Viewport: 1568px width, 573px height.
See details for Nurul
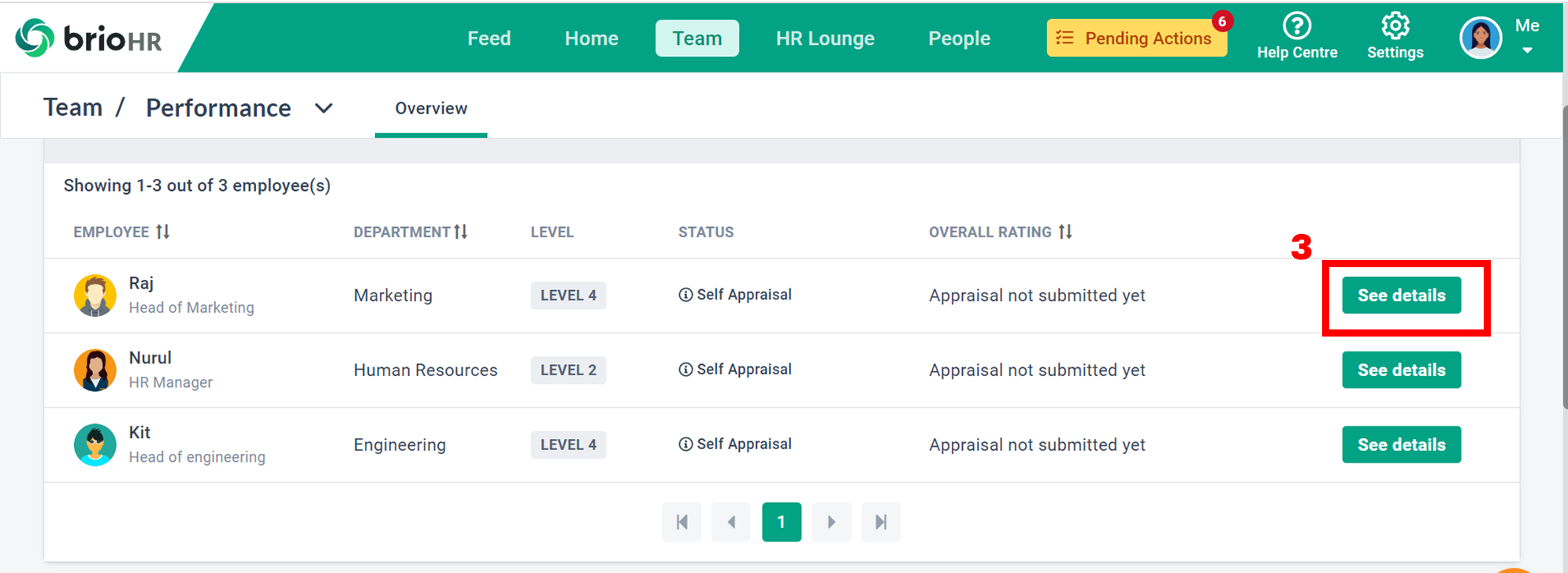[1402, 370]
